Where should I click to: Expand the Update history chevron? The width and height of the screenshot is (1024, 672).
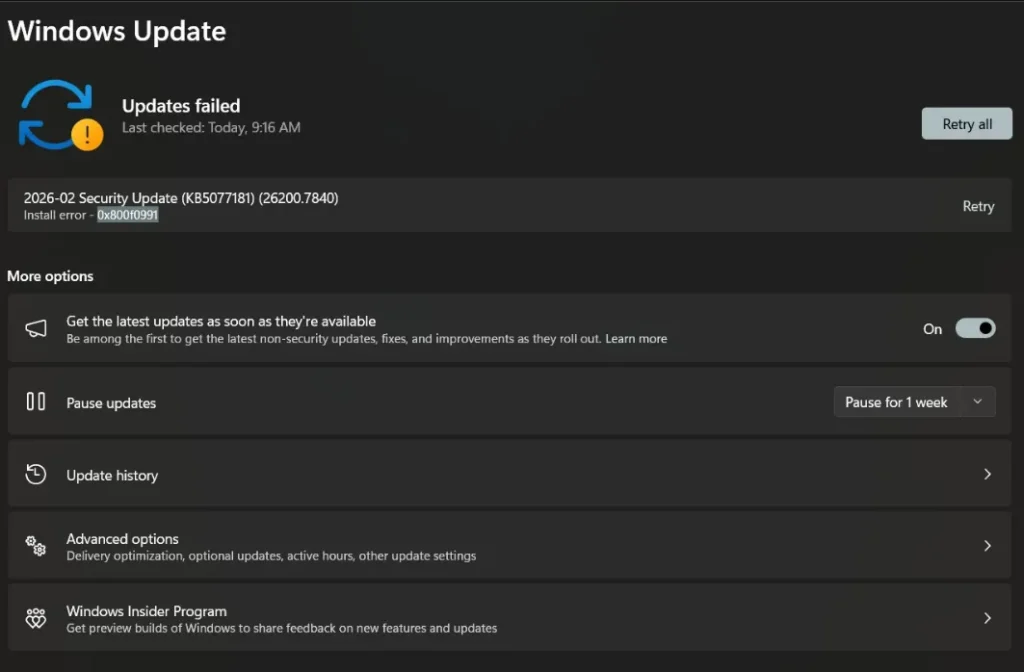[986, 474]
